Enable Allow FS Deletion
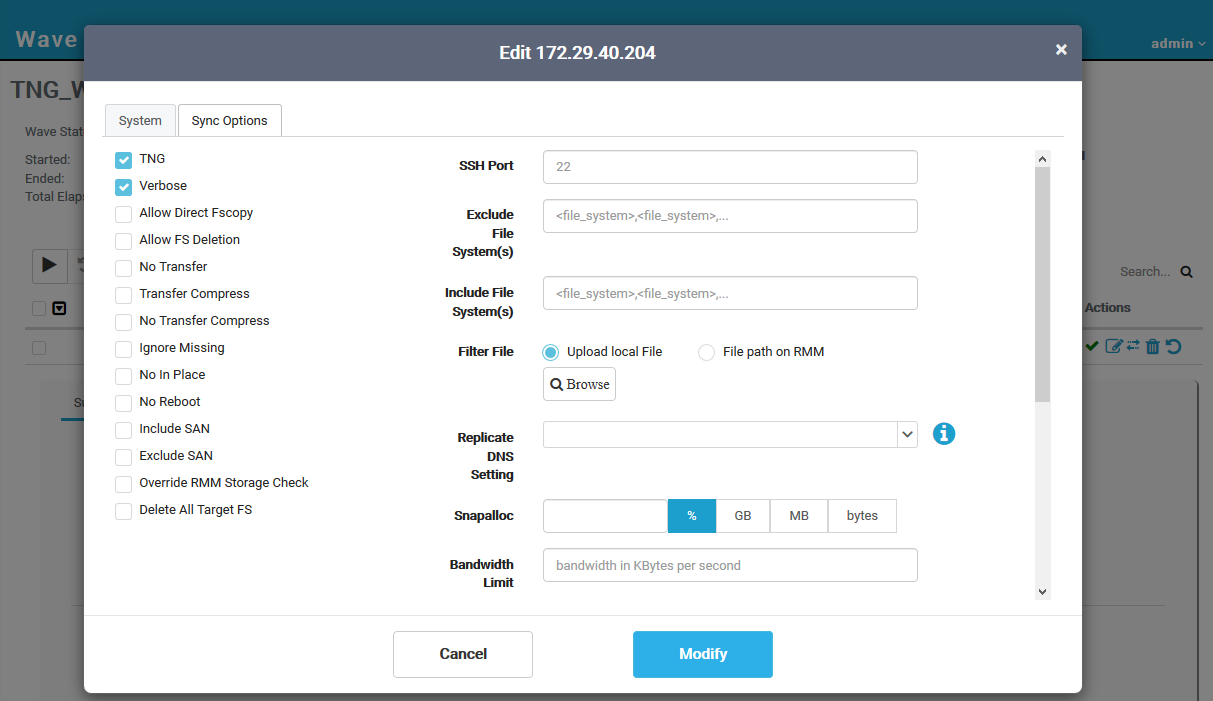 click(x=123, y=240)
